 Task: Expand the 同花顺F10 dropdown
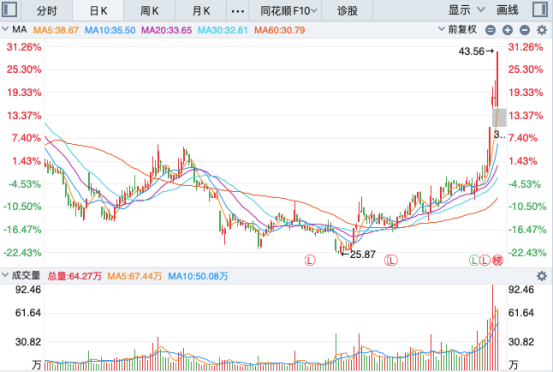288,11
